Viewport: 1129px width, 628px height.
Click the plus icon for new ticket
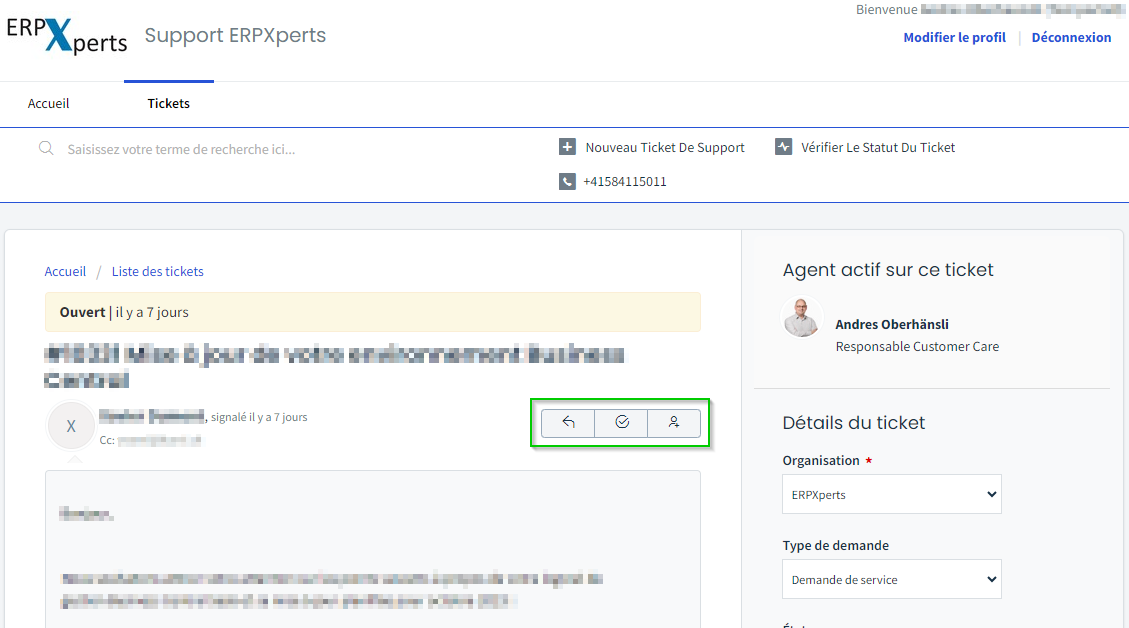(567, 147)
